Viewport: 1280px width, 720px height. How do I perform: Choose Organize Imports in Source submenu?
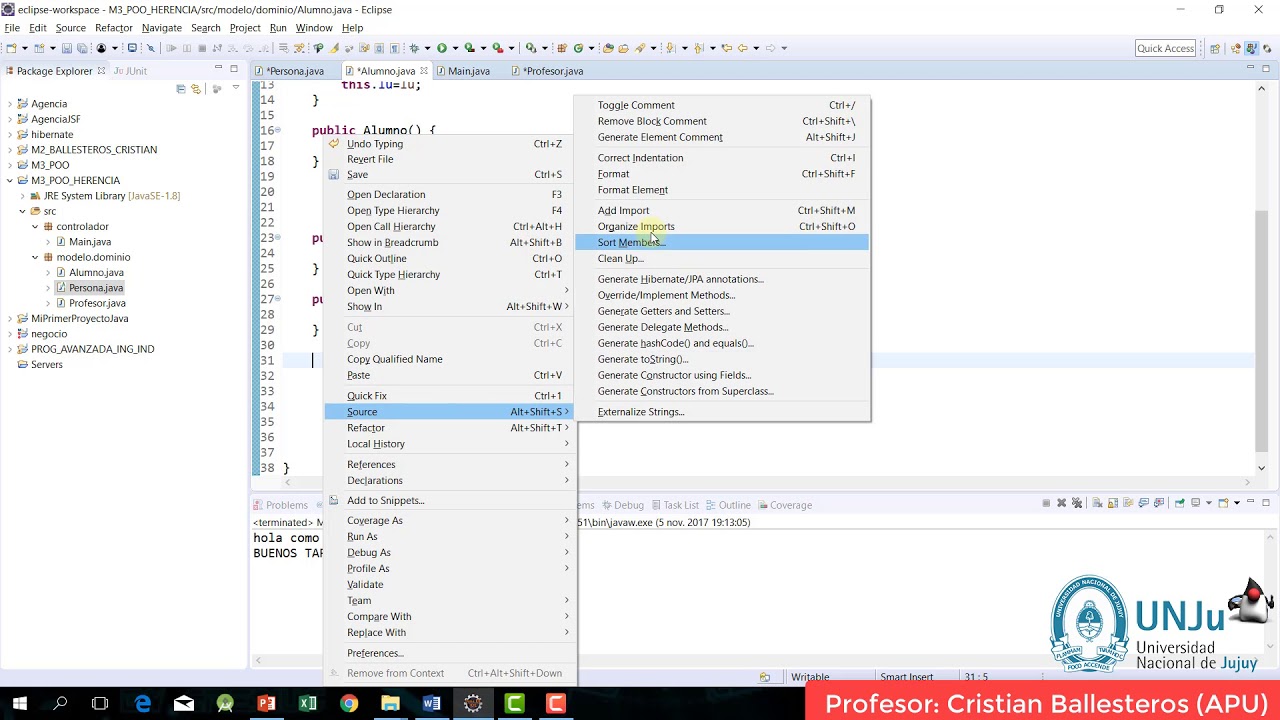722,226
